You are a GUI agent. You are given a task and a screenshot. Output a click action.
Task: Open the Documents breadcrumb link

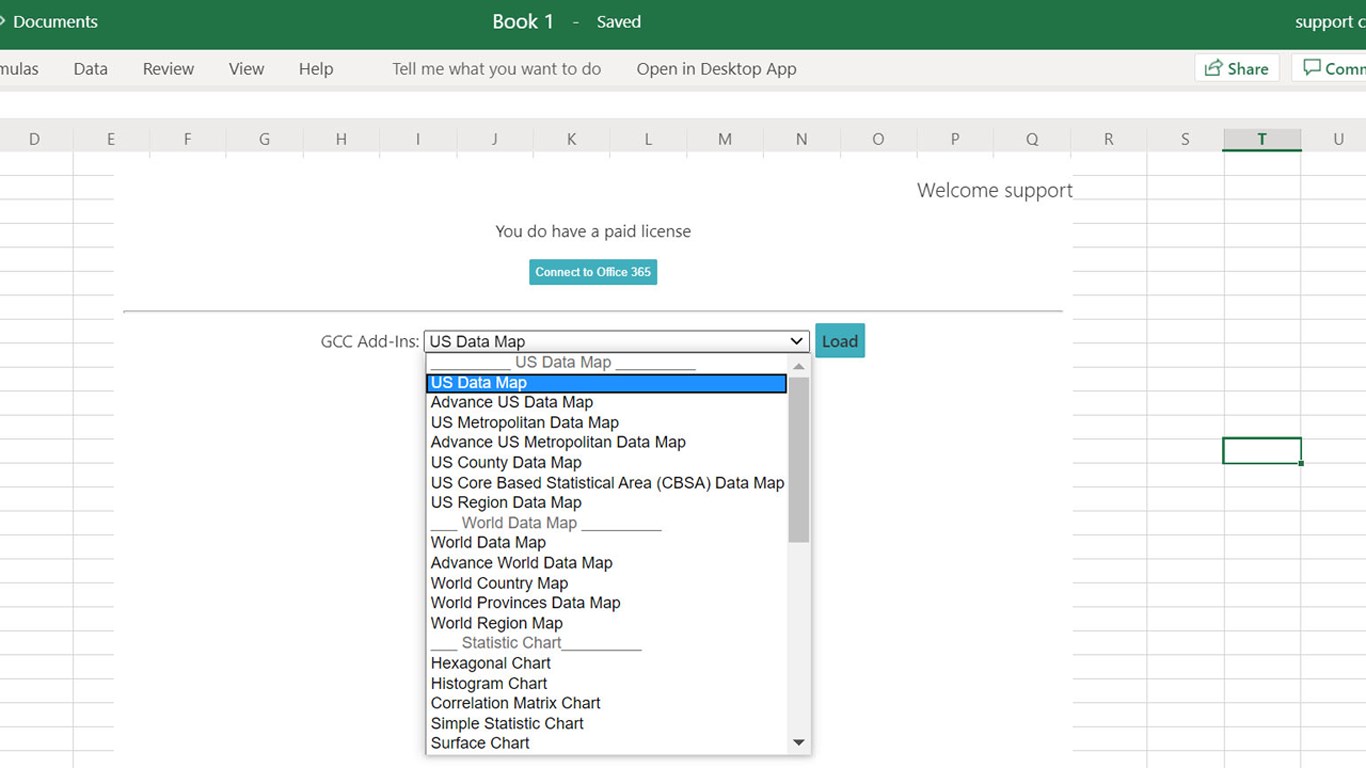(x=55, y=22)
